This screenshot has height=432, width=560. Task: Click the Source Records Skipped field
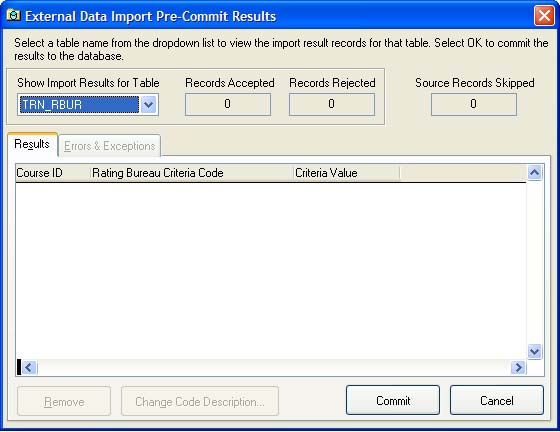(x=474, y=104)
